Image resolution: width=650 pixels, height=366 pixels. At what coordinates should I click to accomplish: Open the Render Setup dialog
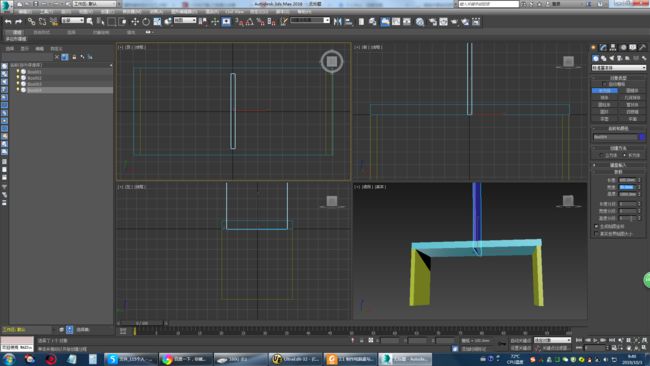pyautogui.click(x=432, y=22)
